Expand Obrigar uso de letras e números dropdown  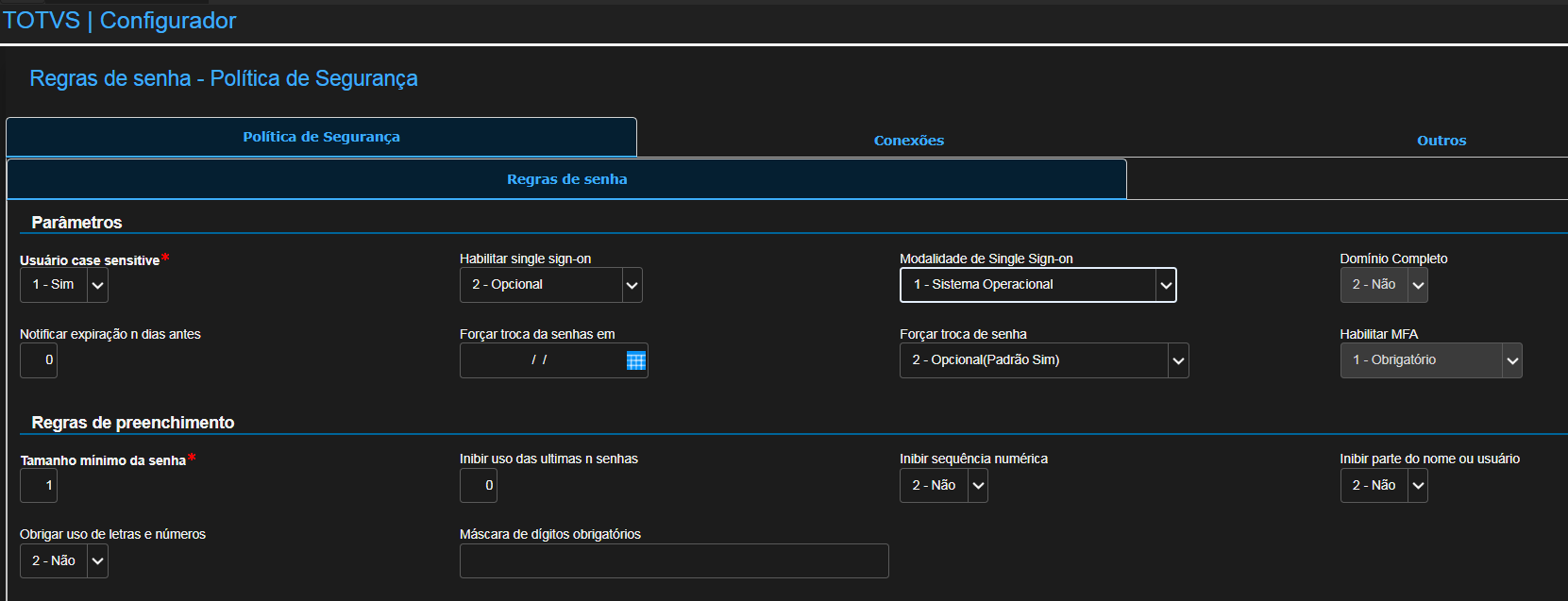coord(97,561)
